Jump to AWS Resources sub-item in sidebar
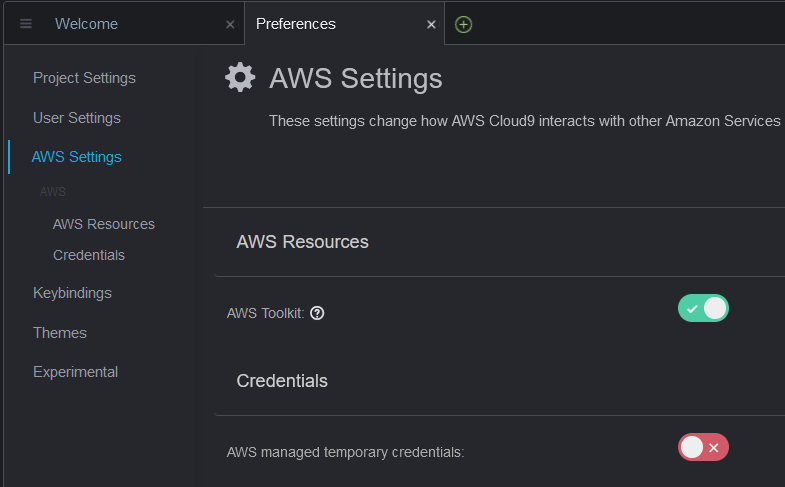 click(x=104, y=224)
